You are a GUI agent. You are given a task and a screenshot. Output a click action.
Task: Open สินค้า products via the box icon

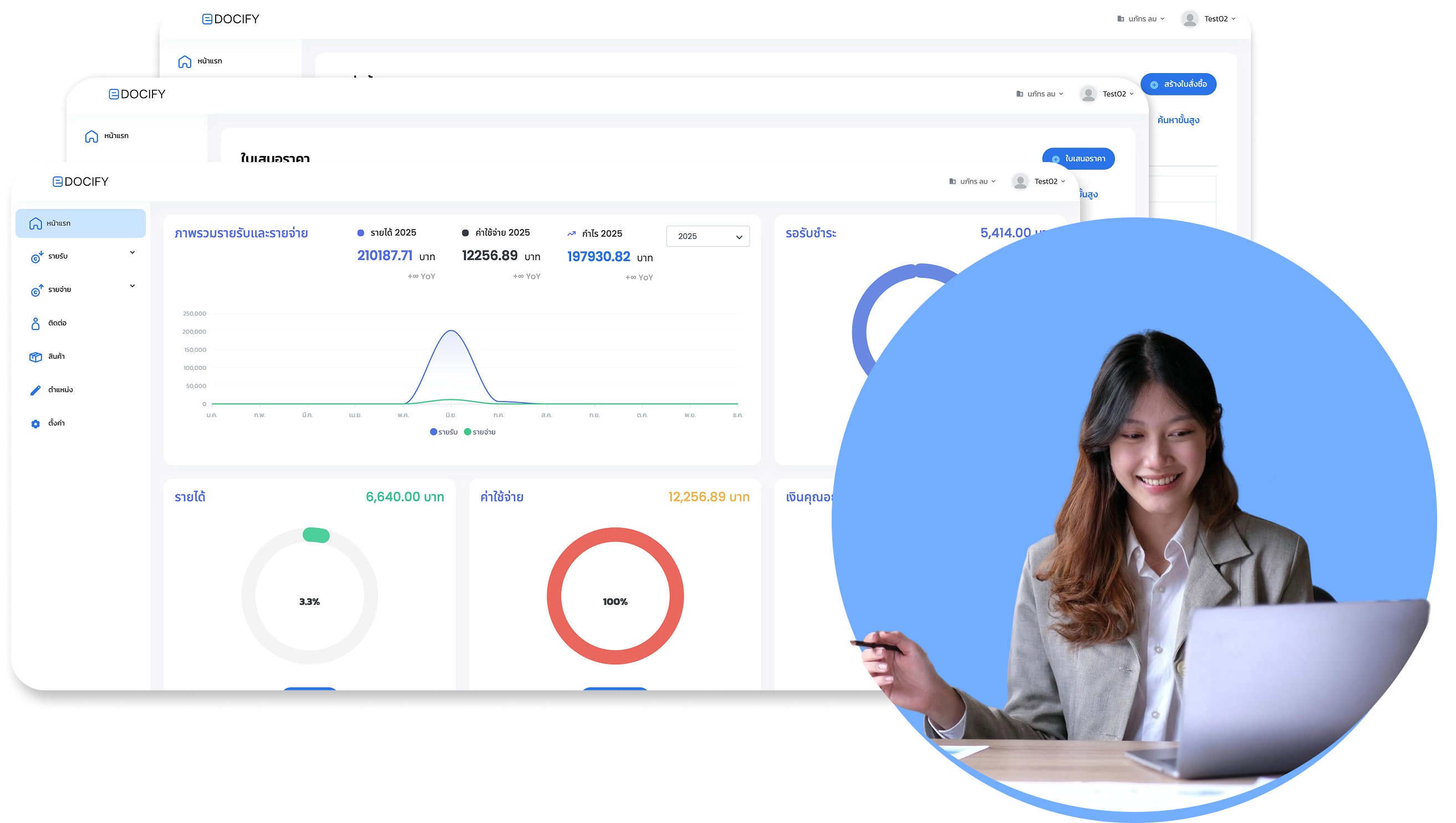point(36,356)
